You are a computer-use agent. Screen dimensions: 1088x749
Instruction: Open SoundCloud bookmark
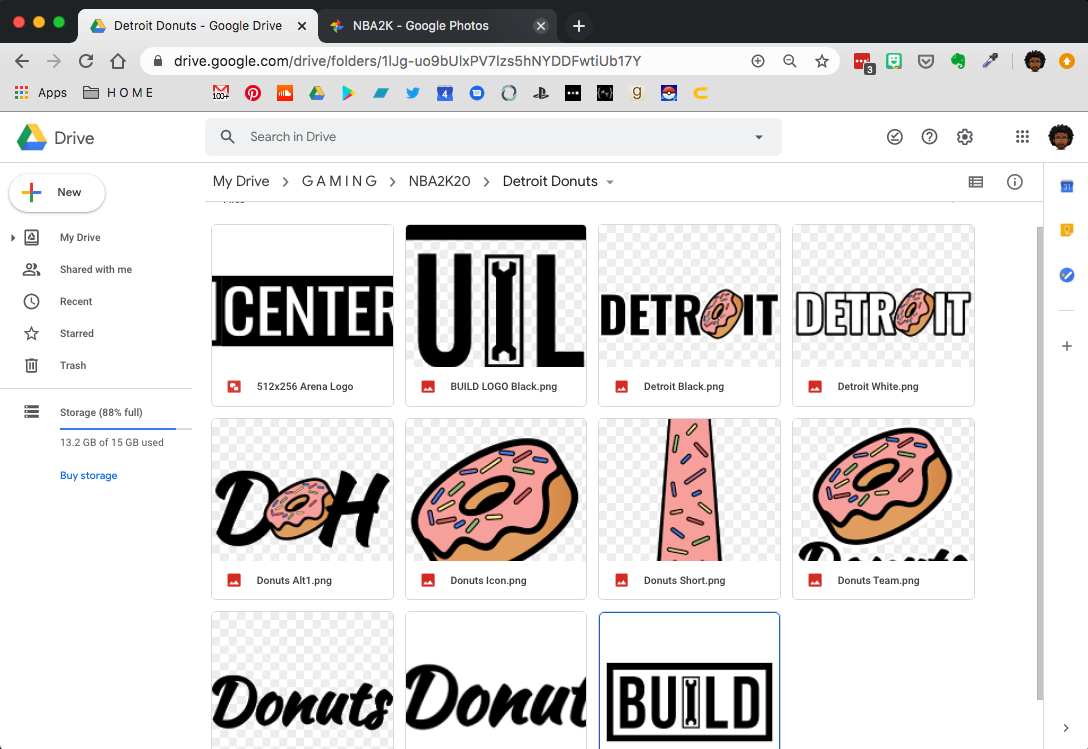pos(284,92)
